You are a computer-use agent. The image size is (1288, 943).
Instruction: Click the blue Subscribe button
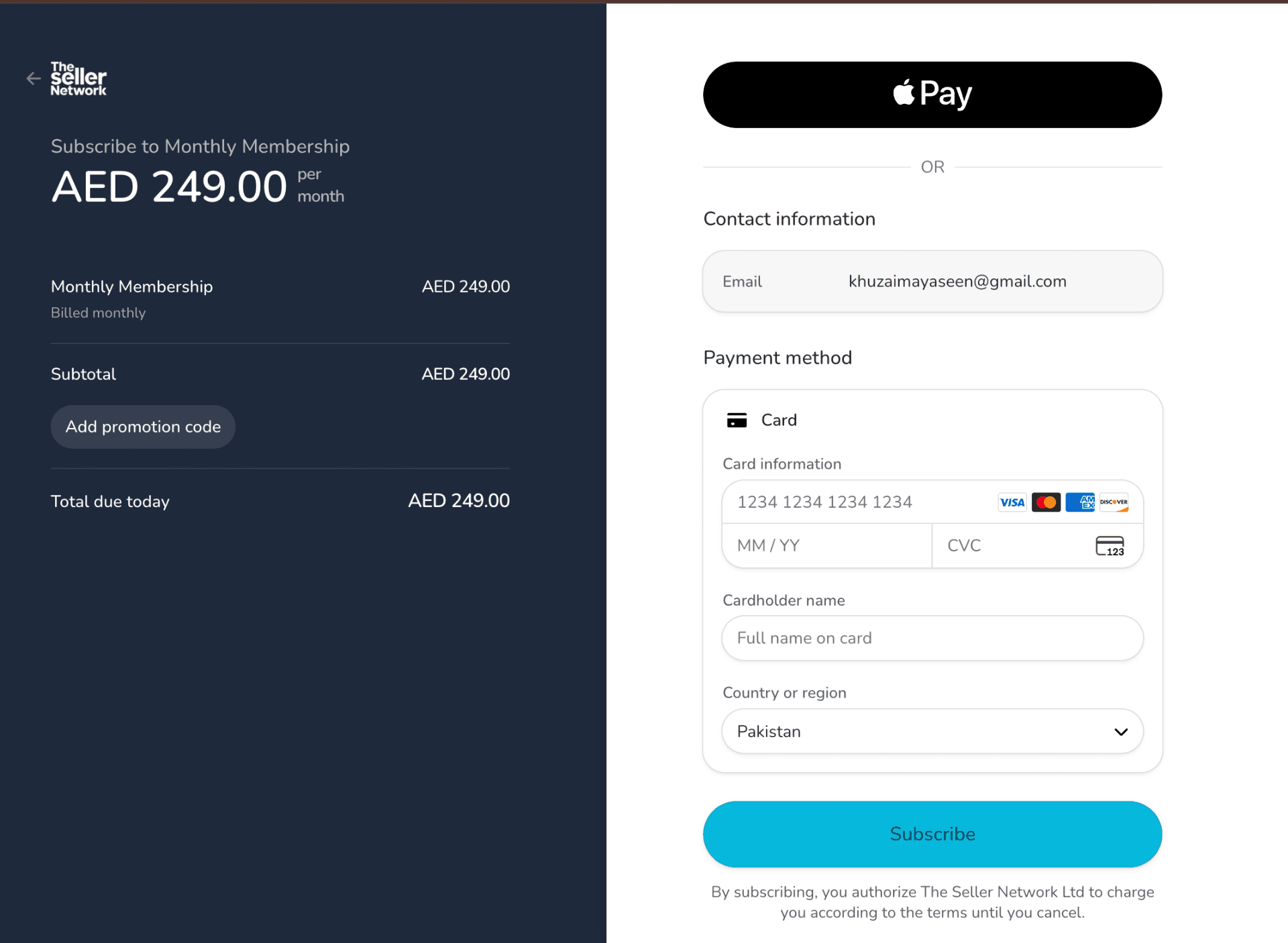coord(932,834)
